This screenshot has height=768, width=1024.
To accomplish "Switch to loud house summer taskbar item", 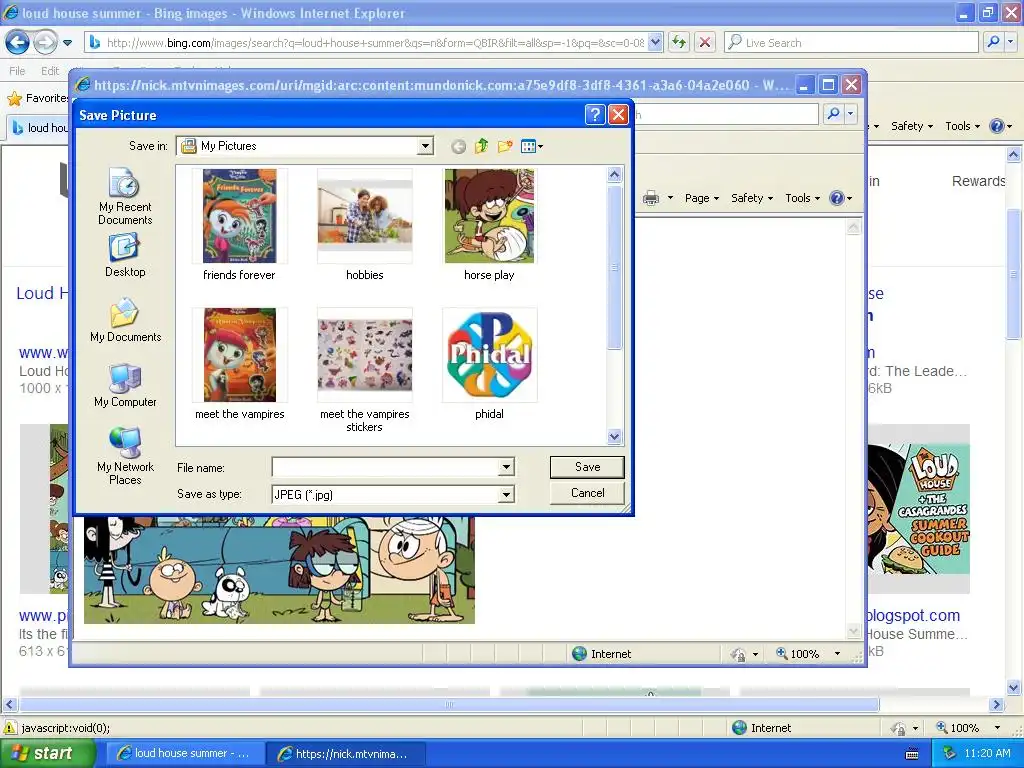I will pos(184,754).
